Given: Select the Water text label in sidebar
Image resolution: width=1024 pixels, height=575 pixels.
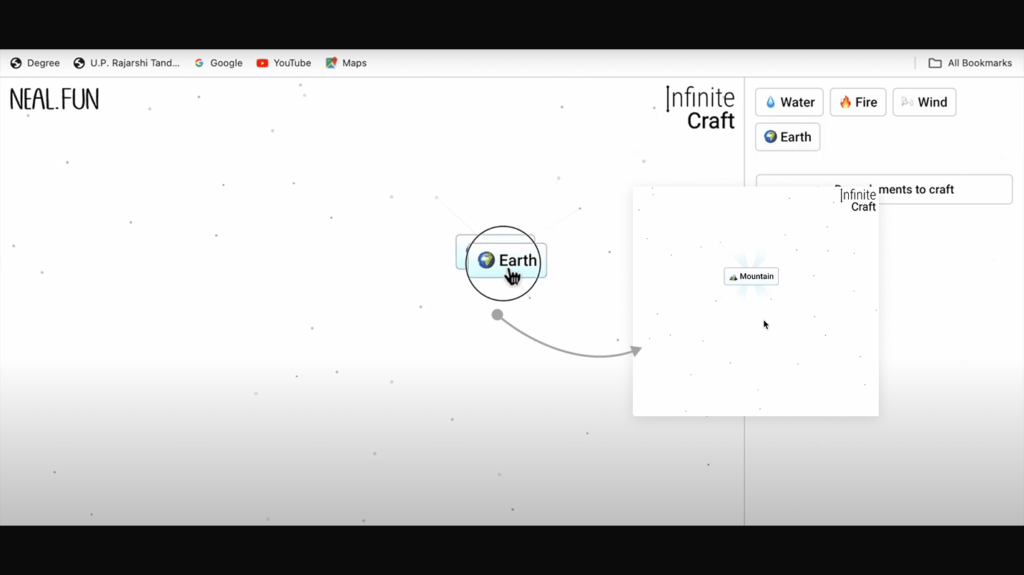Looking at the screenshot, I should (797, 102).
